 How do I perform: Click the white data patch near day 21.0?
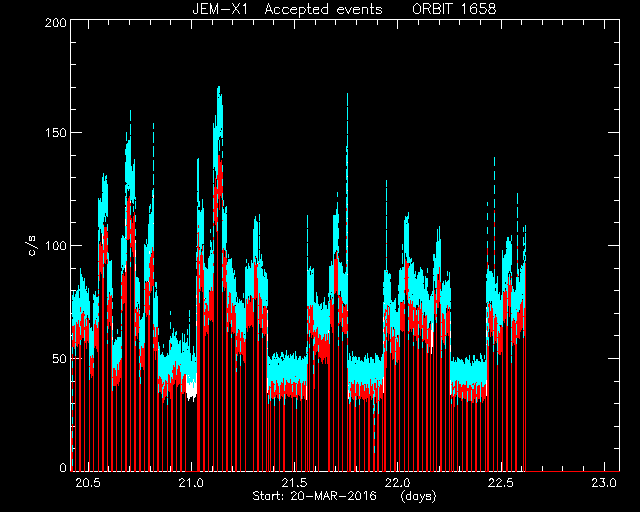tap(191, 388)
